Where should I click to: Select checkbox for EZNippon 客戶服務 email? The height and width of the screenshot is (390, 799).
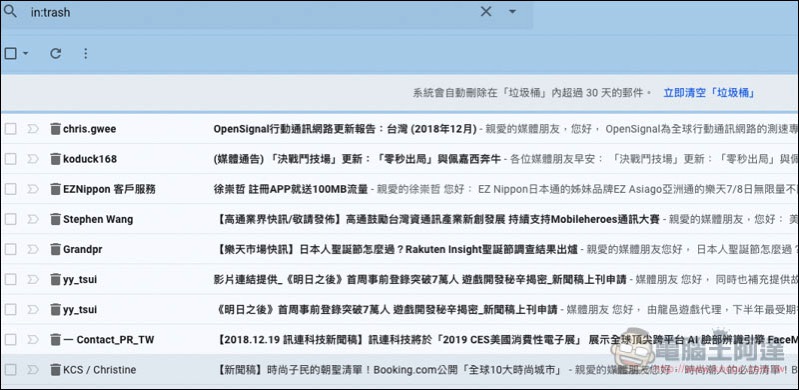10,189
